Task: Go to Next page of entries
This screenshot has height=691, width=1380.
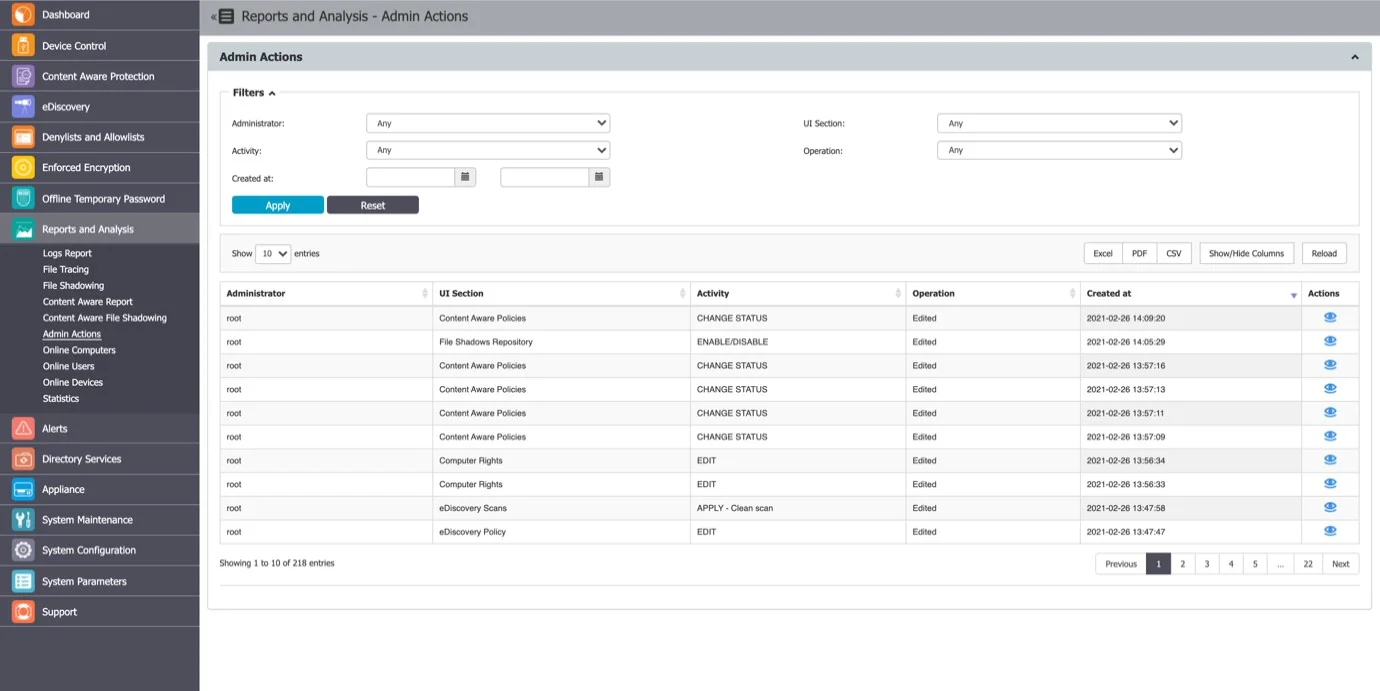Action: click(1340, 564)
